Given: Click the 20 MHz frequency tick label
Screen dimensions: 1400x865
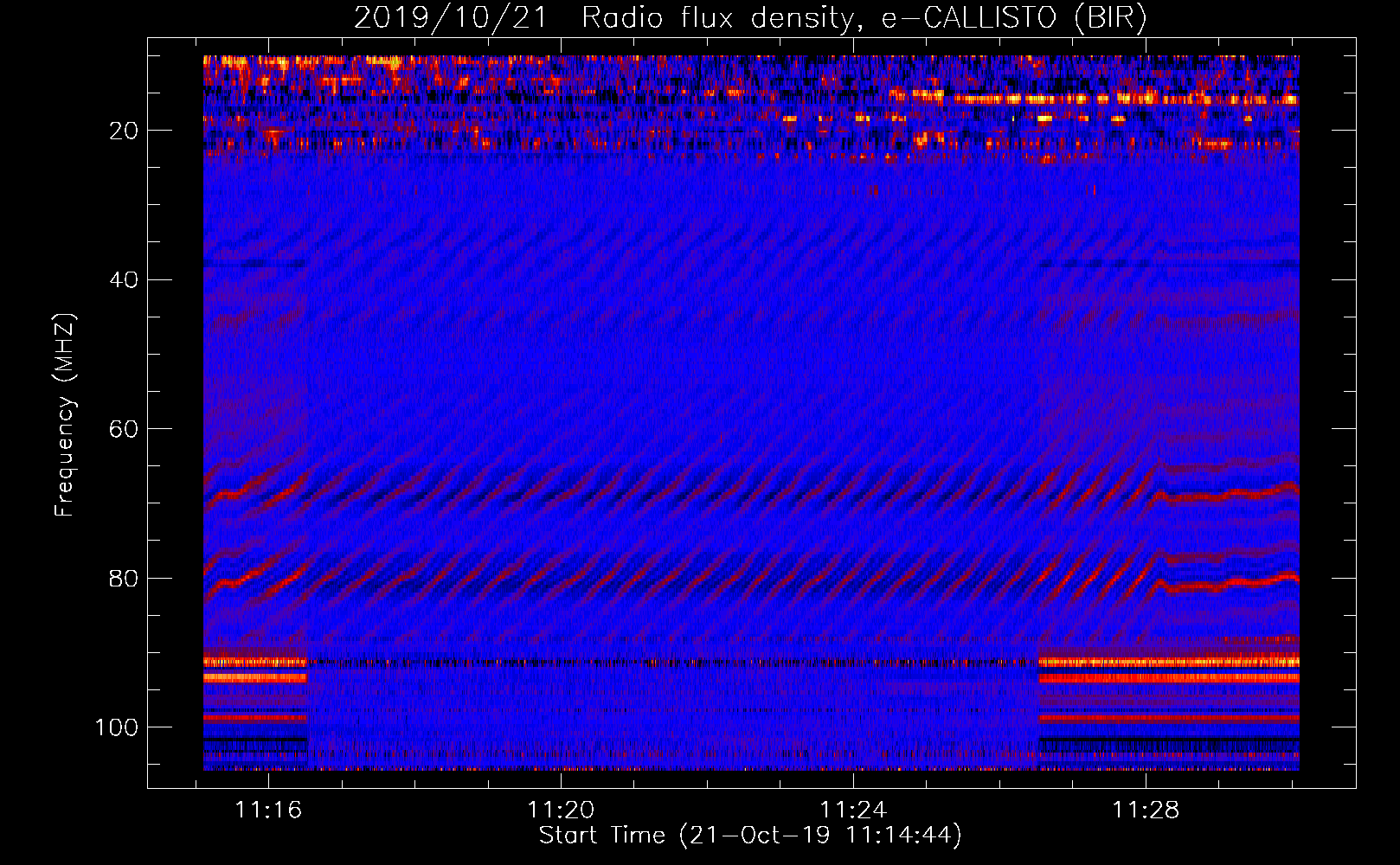Looking at the screenshot, I should coord(124,131).
